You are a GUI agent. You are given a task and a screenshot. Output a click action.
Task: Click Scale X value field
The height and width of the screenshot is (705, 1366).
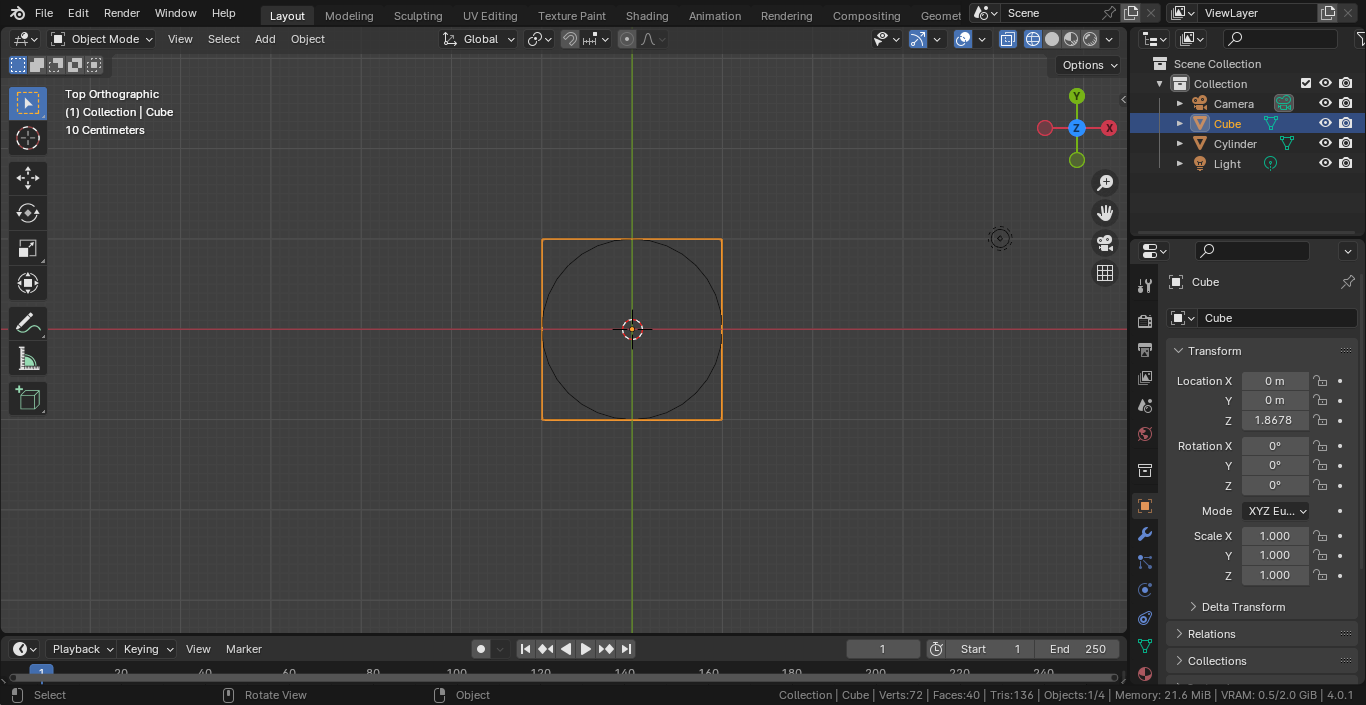click(1275, 536)
